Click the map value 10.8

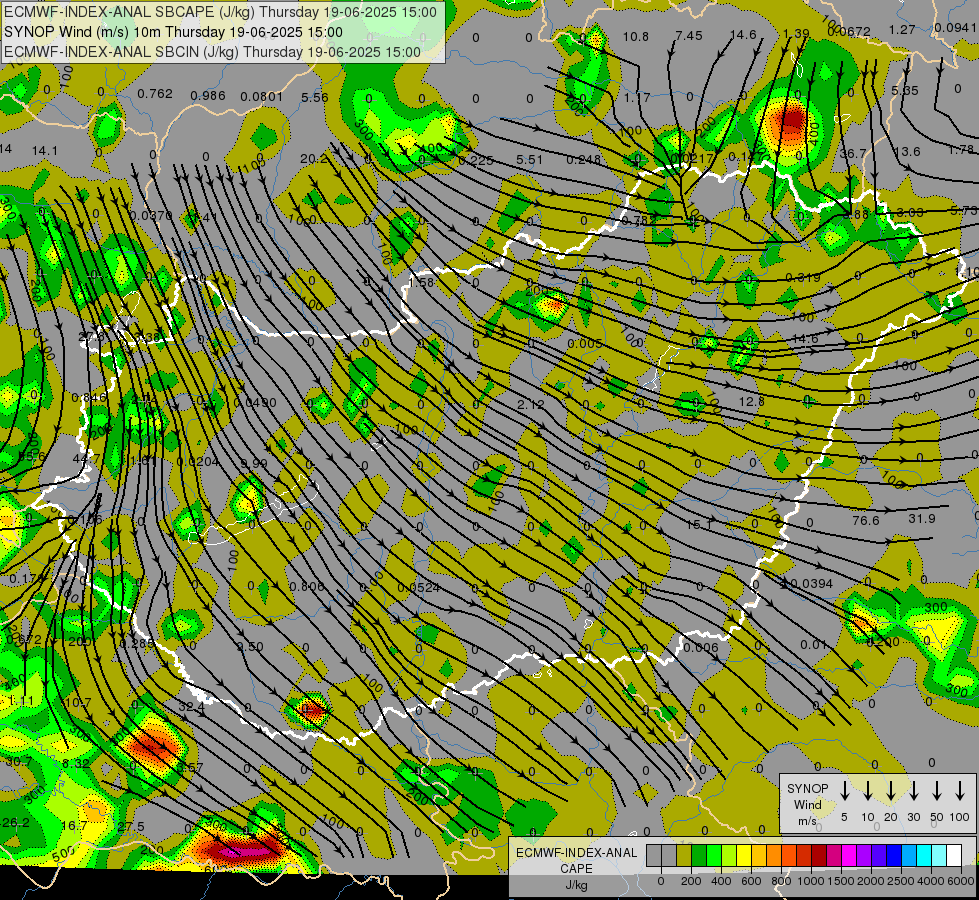pyautogui.click(x=636, y=37)
